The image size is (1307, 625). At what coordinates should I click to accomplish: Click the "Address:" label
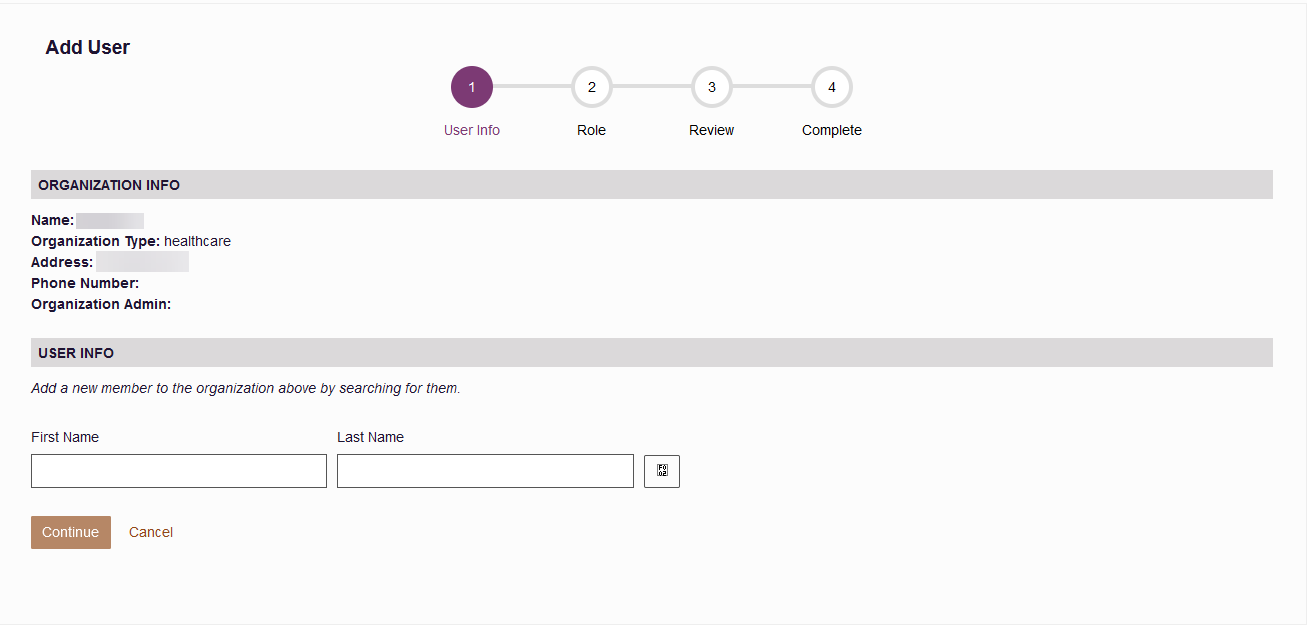(62, 262)
